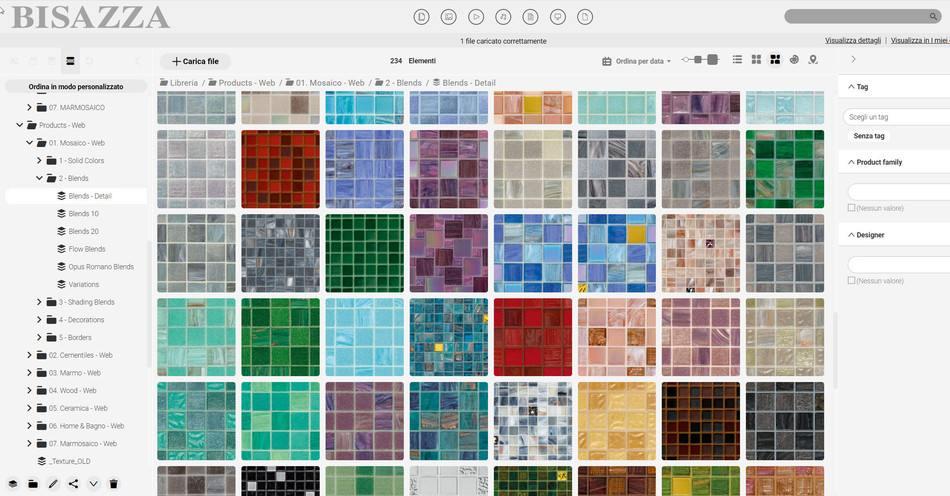
Task: Click the stacked-panel tree view icon
Action: pos(70,61)
